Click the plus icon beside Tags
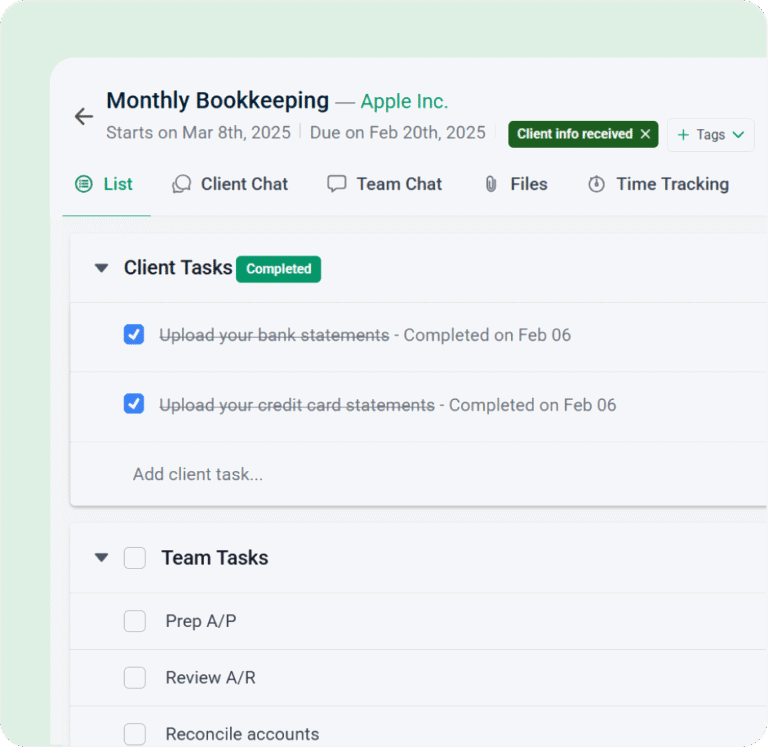This screenshot has width=768, height=747. [684, 135]
